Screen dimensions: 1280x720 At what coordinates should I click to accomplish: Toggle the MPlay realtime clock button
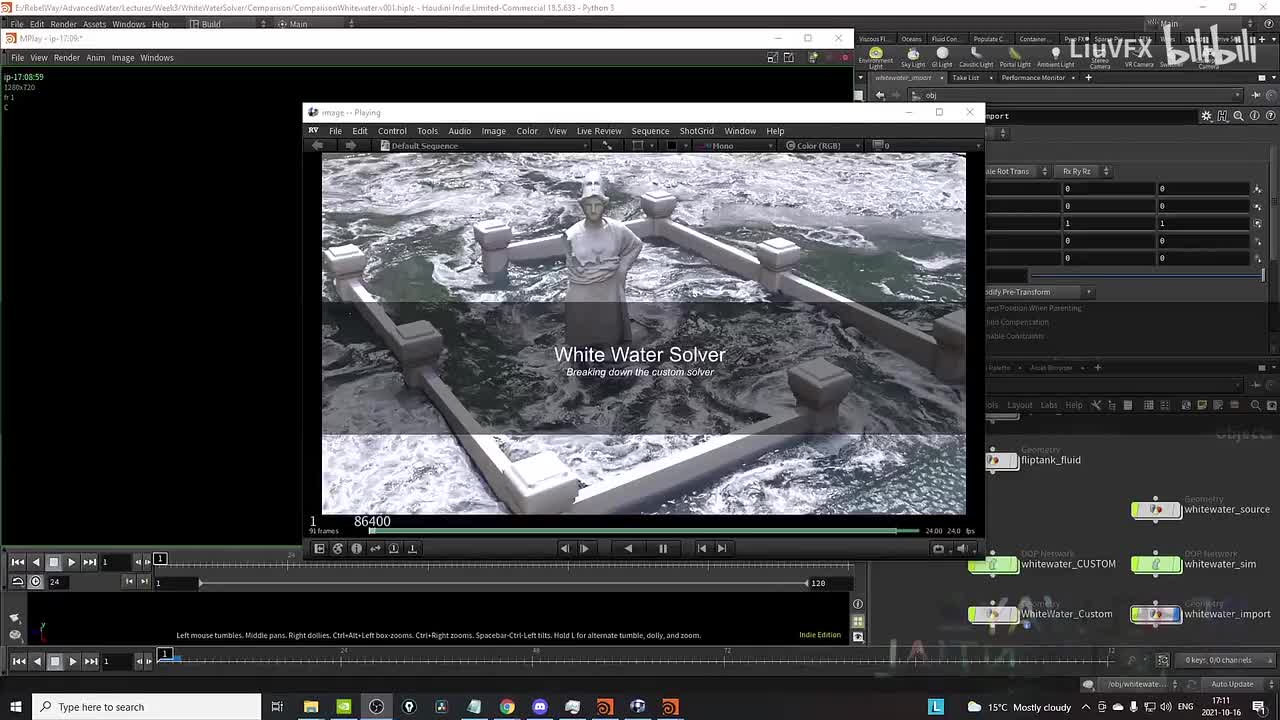(36, 582)
